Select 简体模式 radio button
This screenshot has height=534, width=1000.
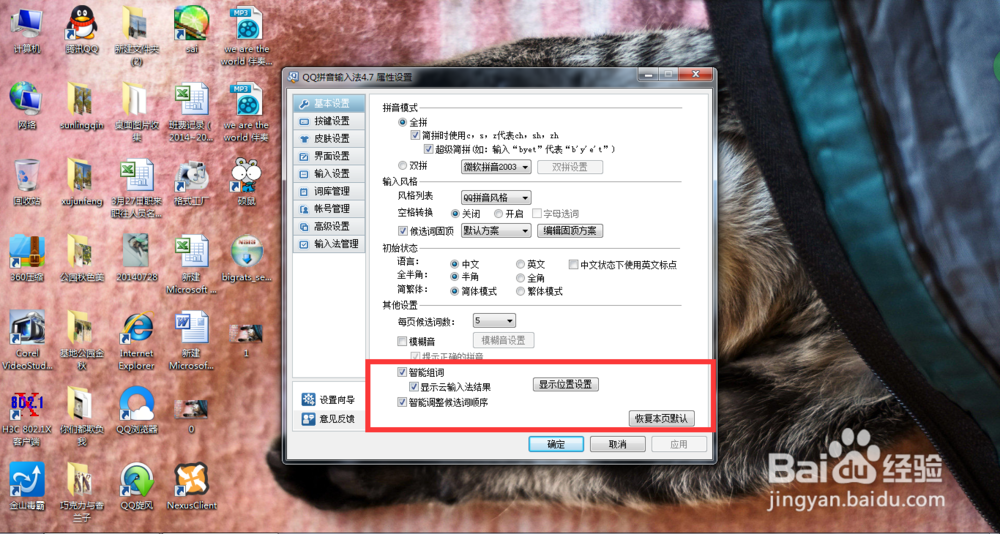[x=455, y=291]
